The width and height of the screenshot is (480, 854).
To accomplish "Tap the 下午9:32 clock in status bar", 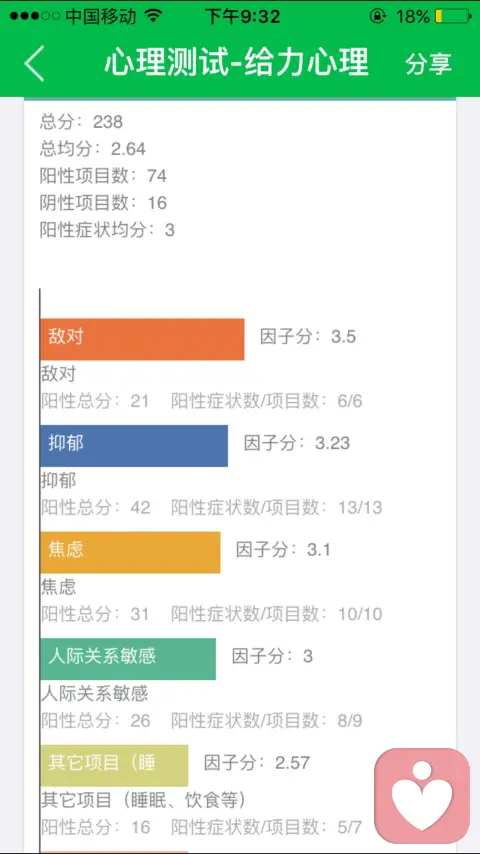I will click(242, 16).
